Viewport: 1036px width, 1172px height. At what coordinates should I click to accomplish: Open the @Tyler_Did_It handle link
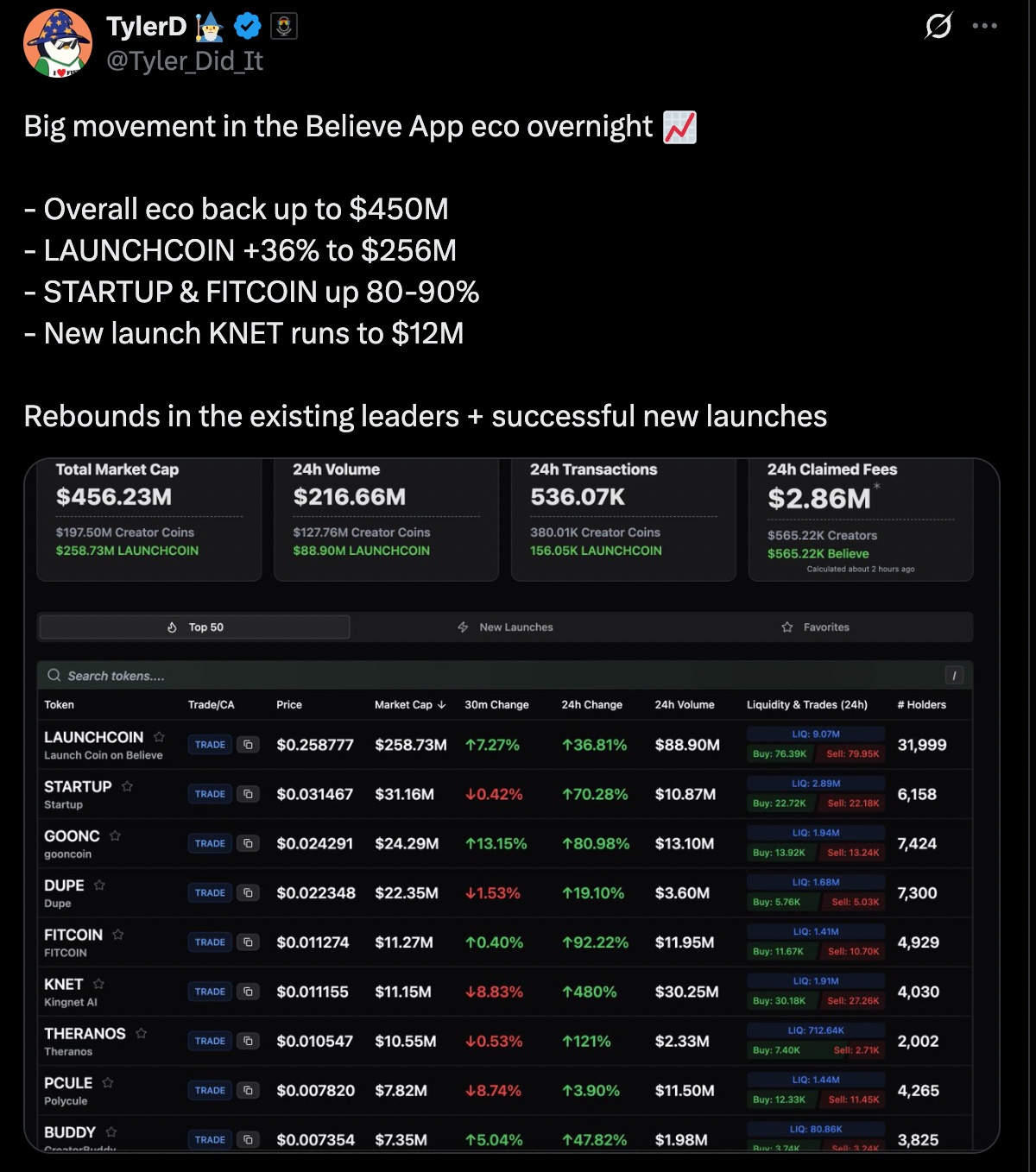click(185, 61)
